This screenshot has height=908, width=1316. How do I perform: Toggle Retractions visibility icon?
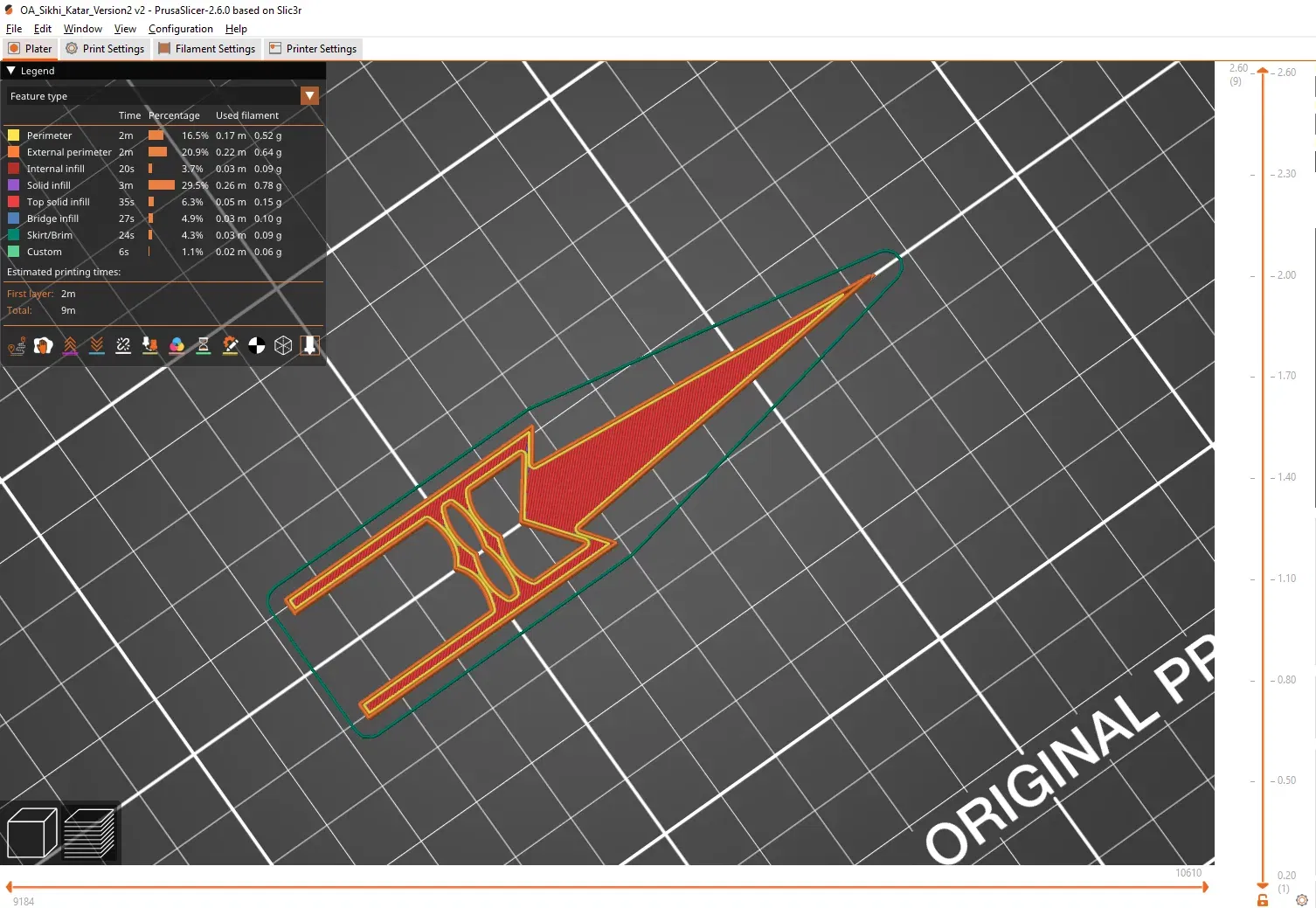70,346
